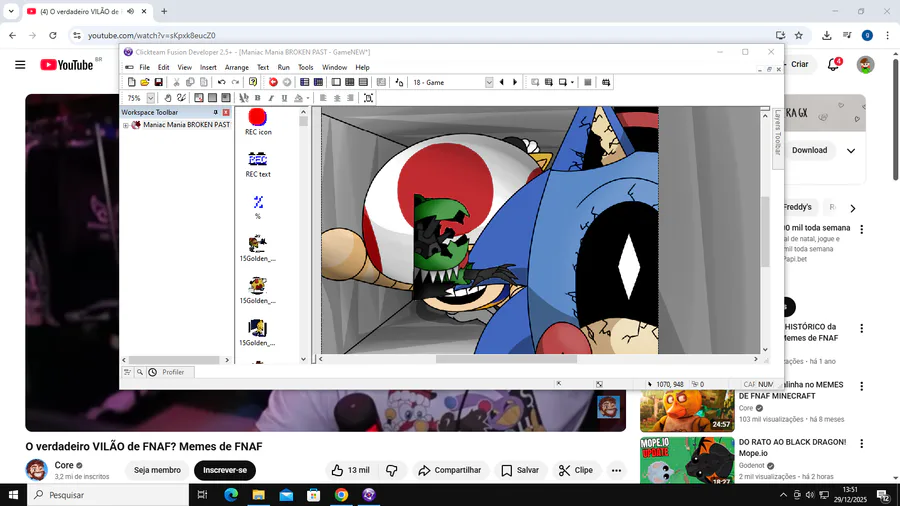
Task: Click the Salvar button
Action: pos(520,470)
